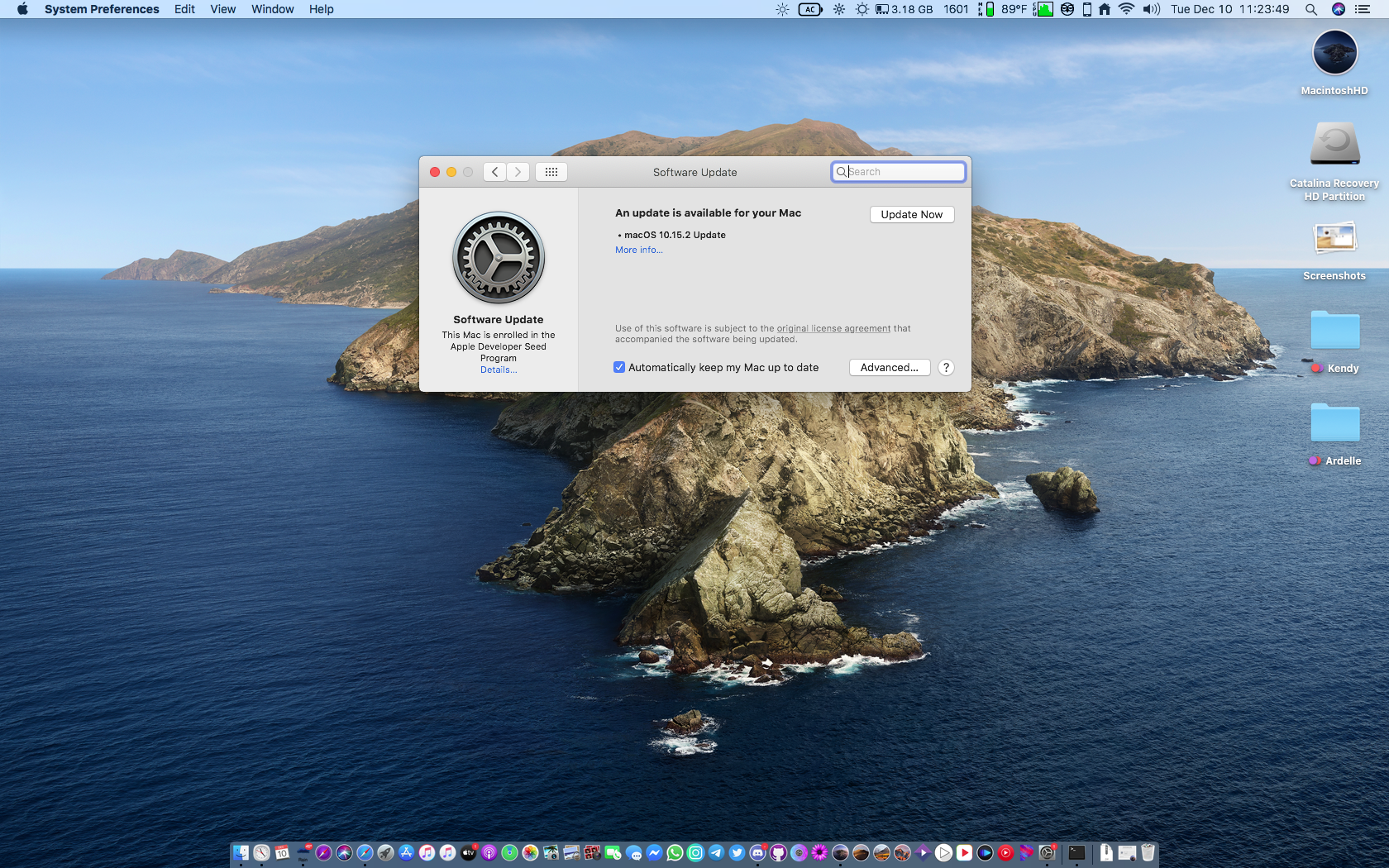Open Launchpad rocket icon in the Dock
The image size is (1389, 868).
click(x=385, y=852)
